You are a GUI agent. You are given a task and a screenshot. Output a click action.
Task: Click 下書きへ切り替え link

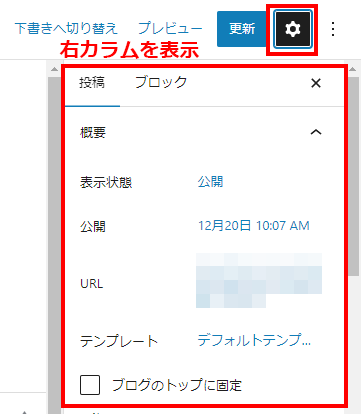click(66, 28)
